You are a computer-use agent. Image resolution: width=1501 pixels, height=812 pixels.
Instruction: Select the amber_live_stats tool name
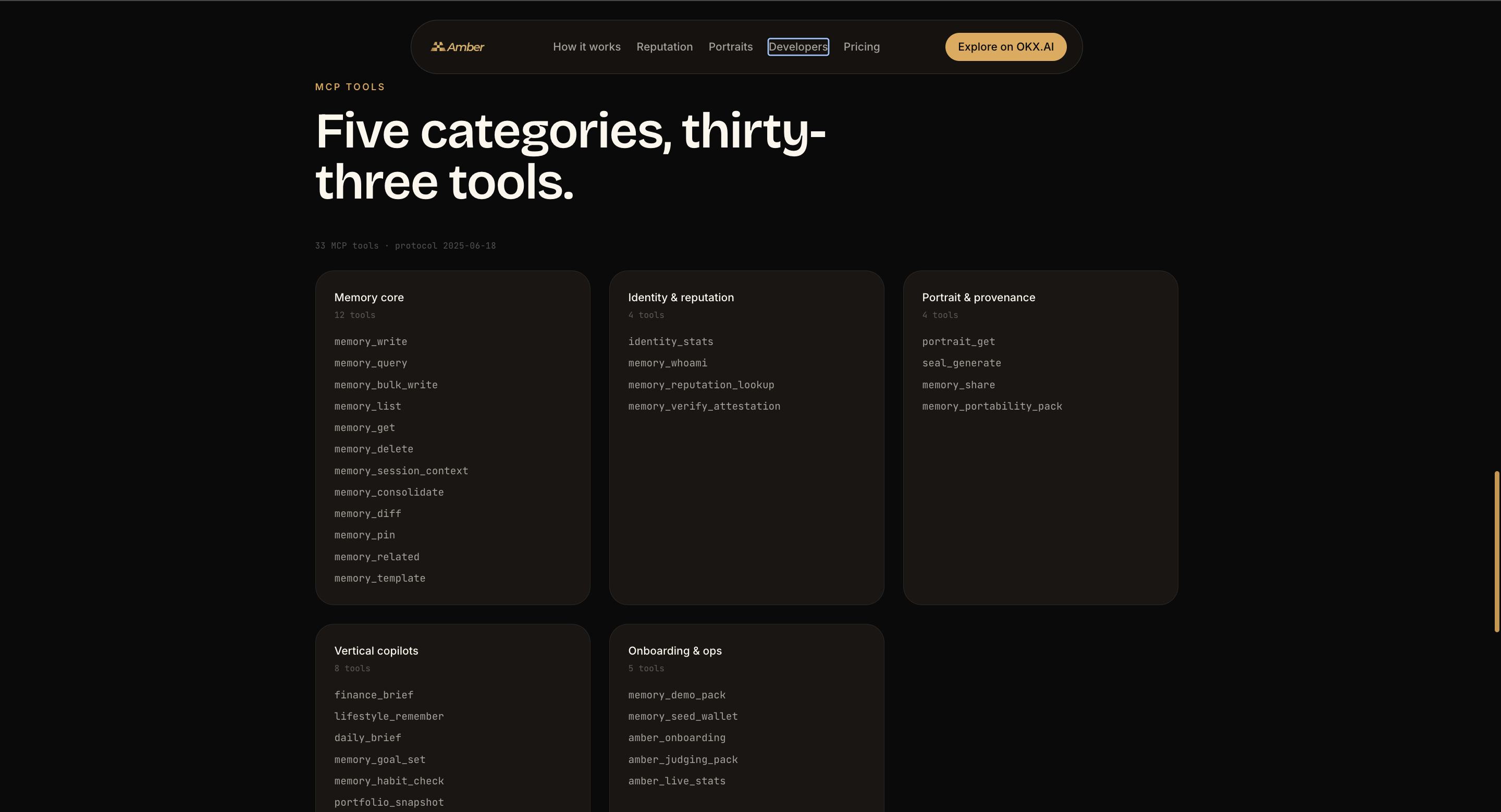(676, 781)
